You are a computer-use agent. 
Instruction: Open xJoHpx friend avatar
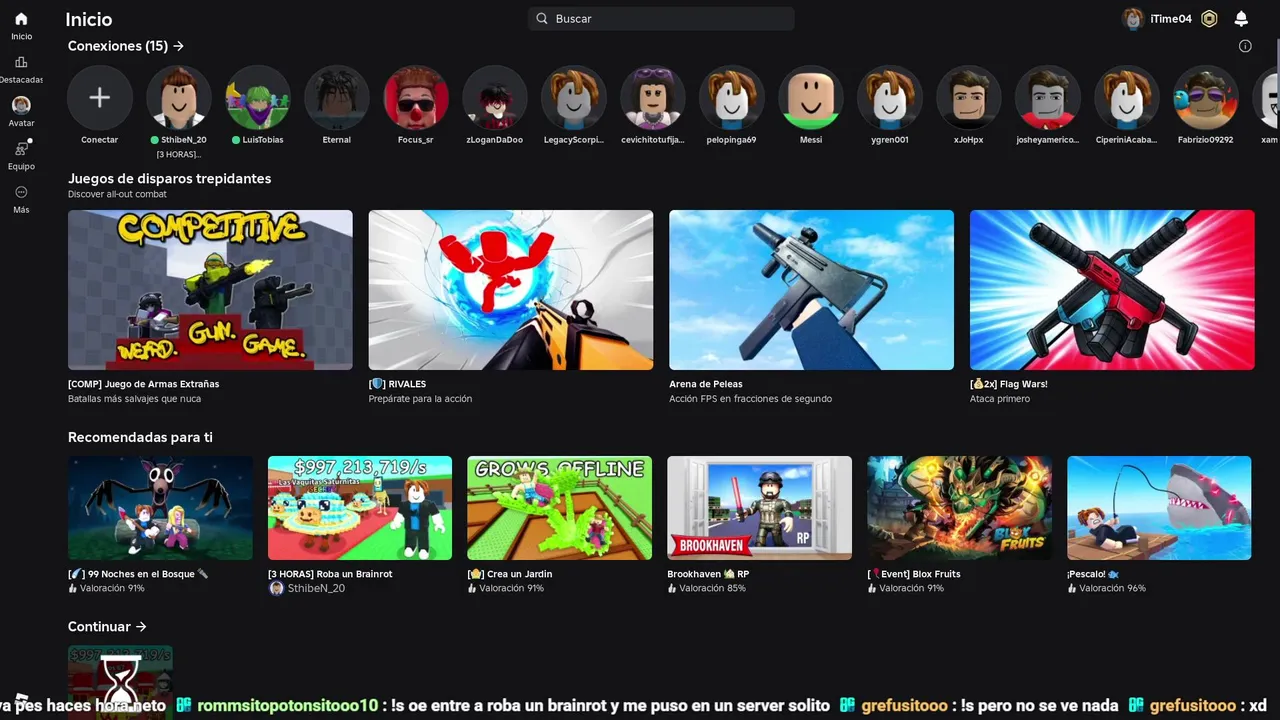click(x=969, y=98)
